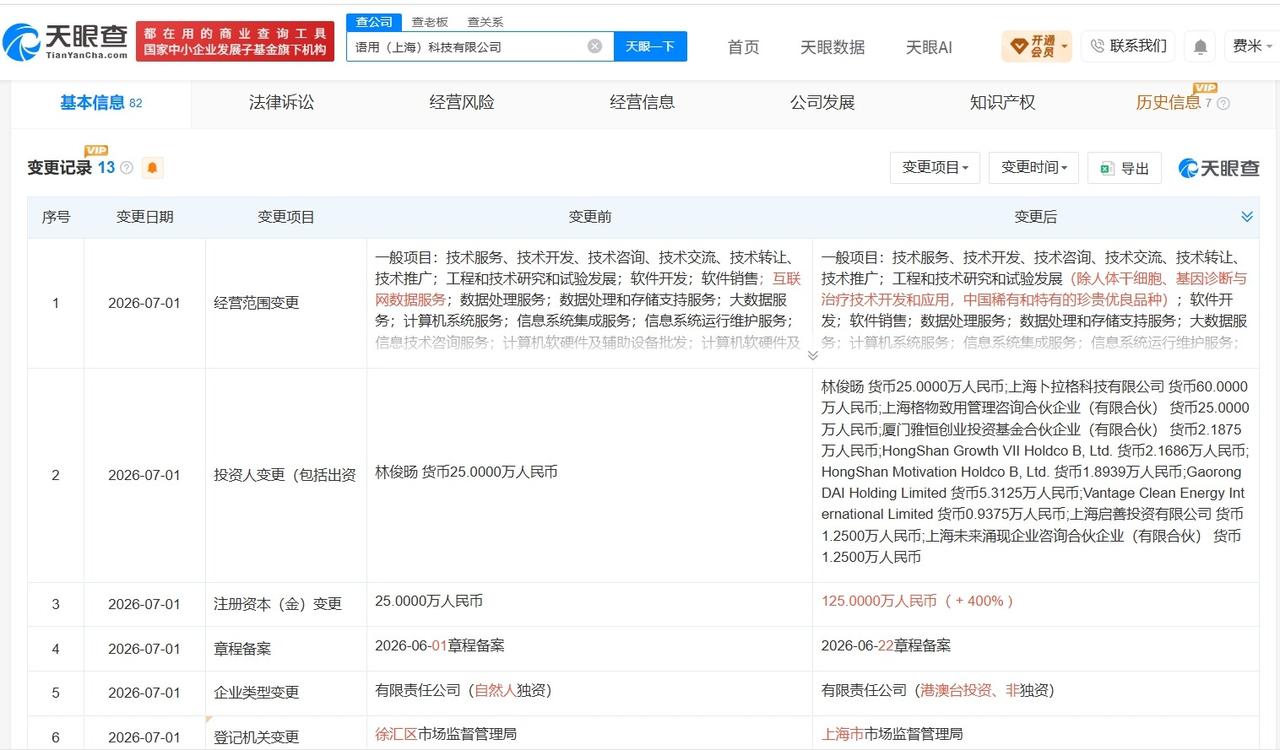The height and width of the screenshot is (750, 1280).
Task: Click the 天眼一下 search button
Action: coord(650,46)
